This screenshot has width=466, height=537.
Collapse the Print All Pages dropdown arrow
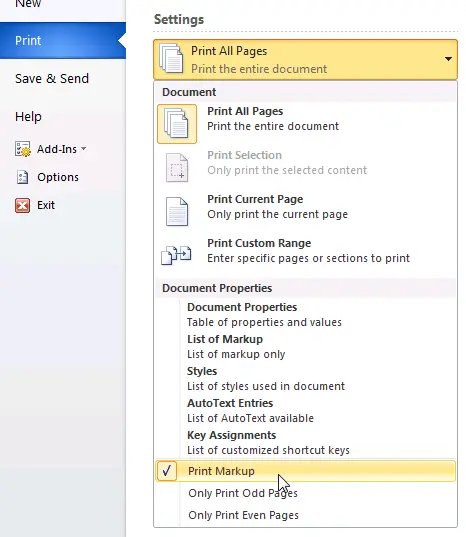(448, 59)
